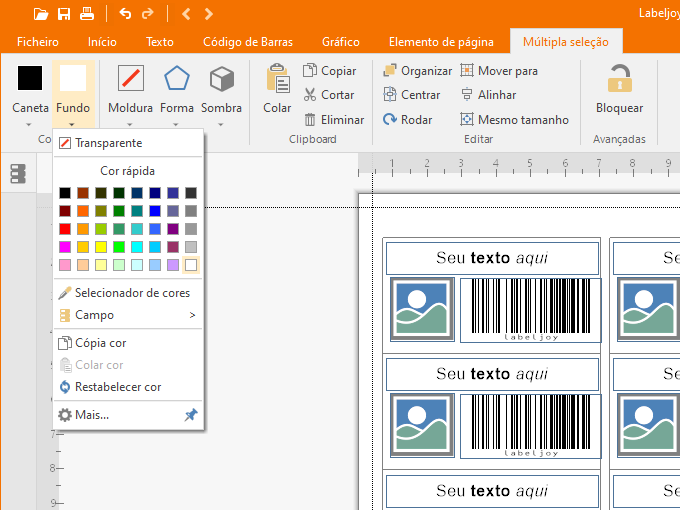Pick the pure blue quick color swatch

pyautogui.click(x=155, y=211)
